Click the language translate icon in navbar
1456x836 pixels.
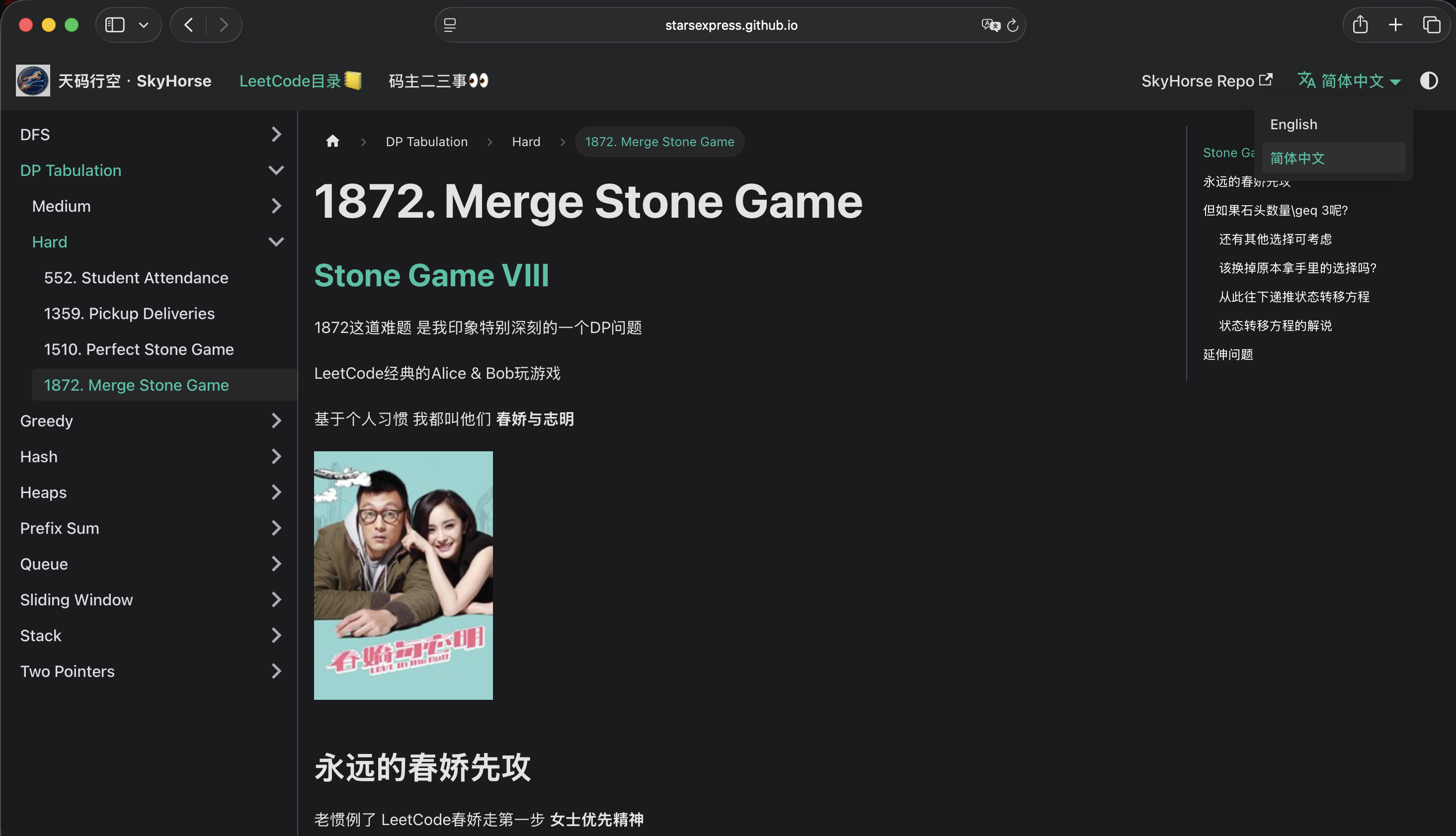(x=1307, y=81)
